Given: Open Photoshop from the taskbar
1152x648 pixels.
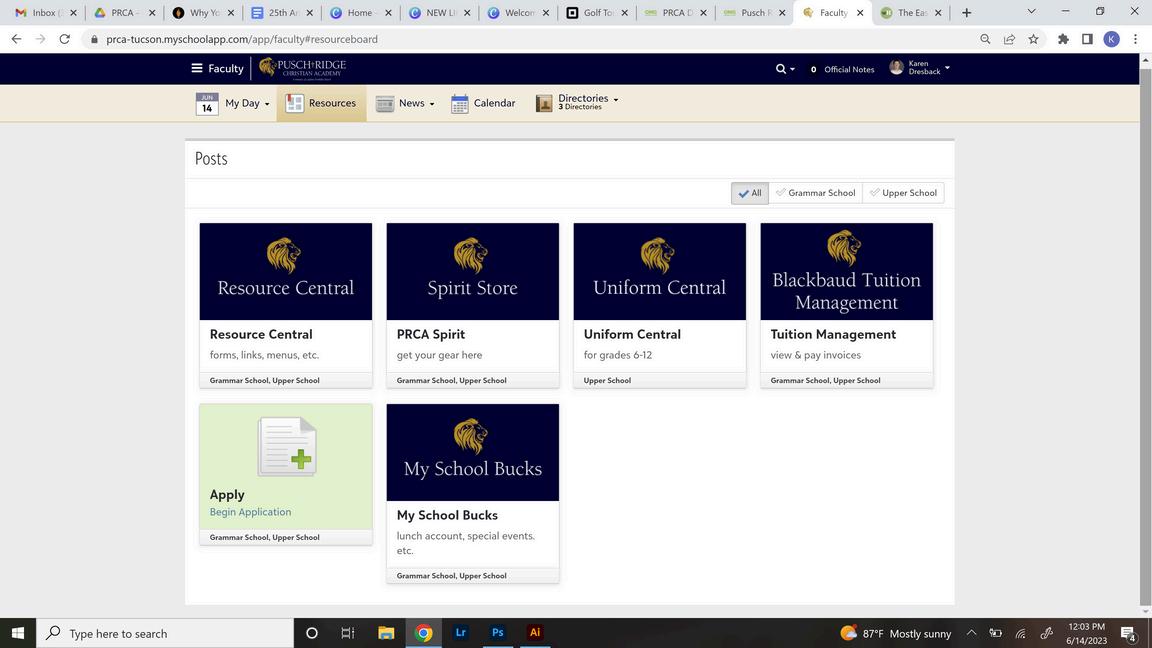Looking at the screenshot, I should [x=497, y=633].
